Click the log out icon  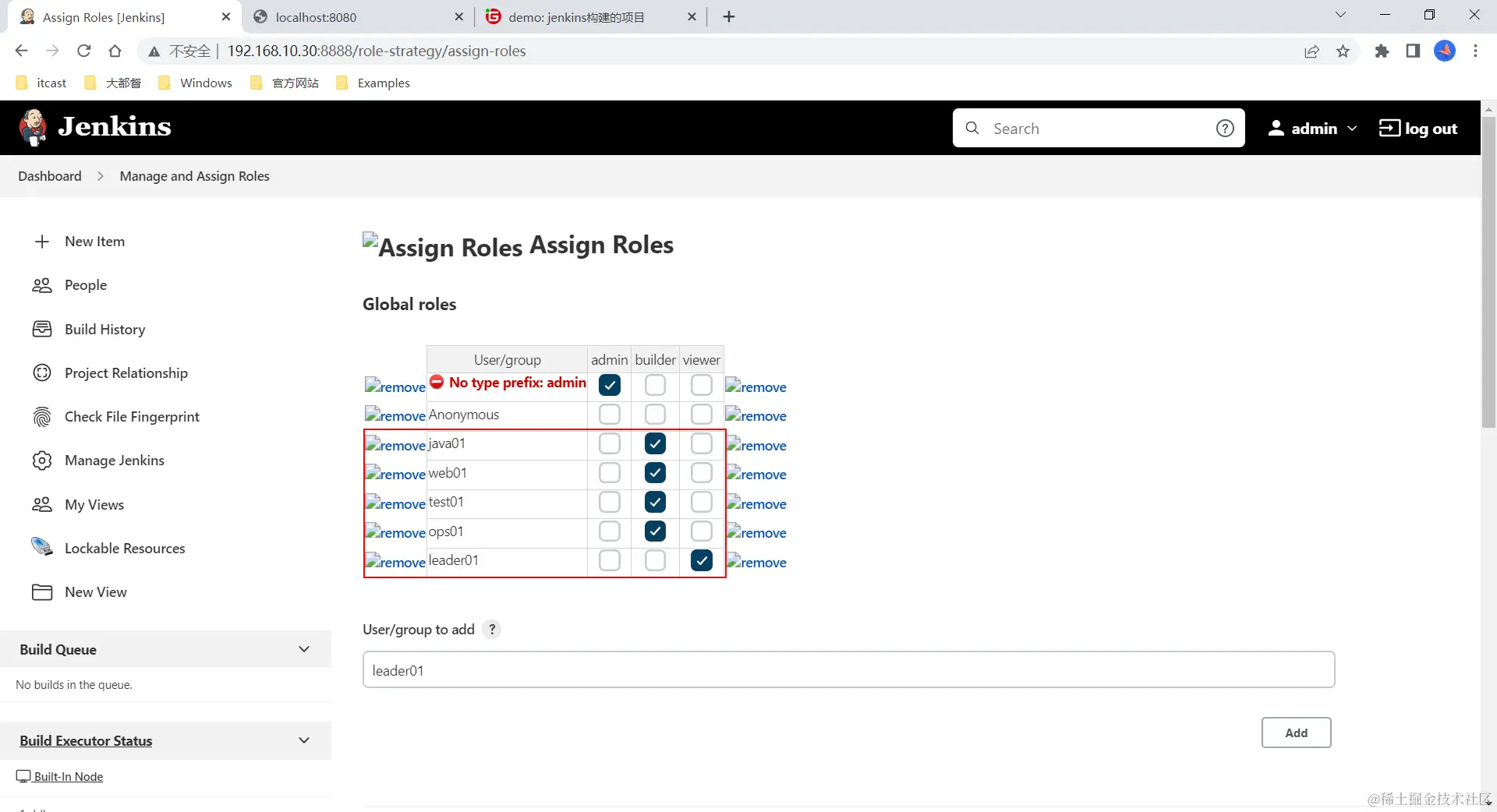1389,128
